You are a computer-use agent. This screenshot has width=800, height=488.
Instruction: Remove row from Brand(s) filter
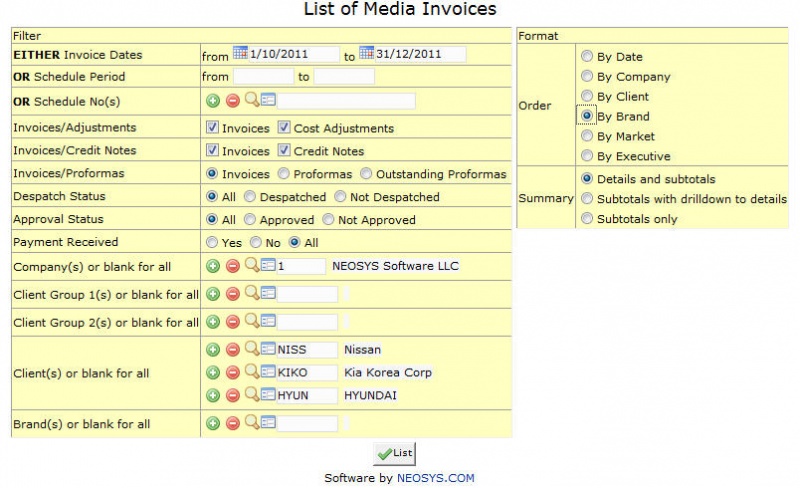pyautogui.click(x=233, y=423)
